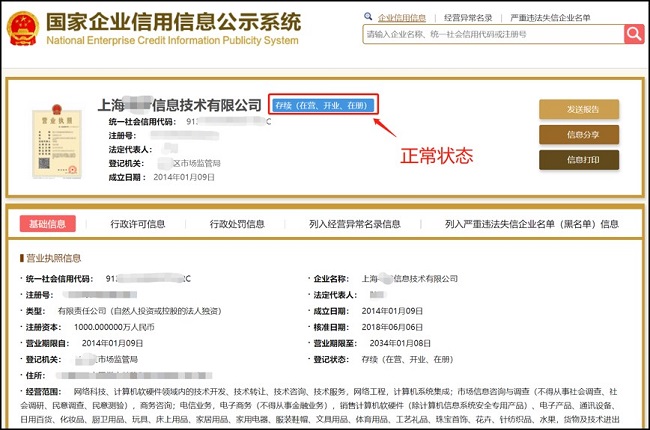Screen dimensions: 650x430
Task: Click 营业期限至 value 2034年01月08日
Action: click(400, 343)
